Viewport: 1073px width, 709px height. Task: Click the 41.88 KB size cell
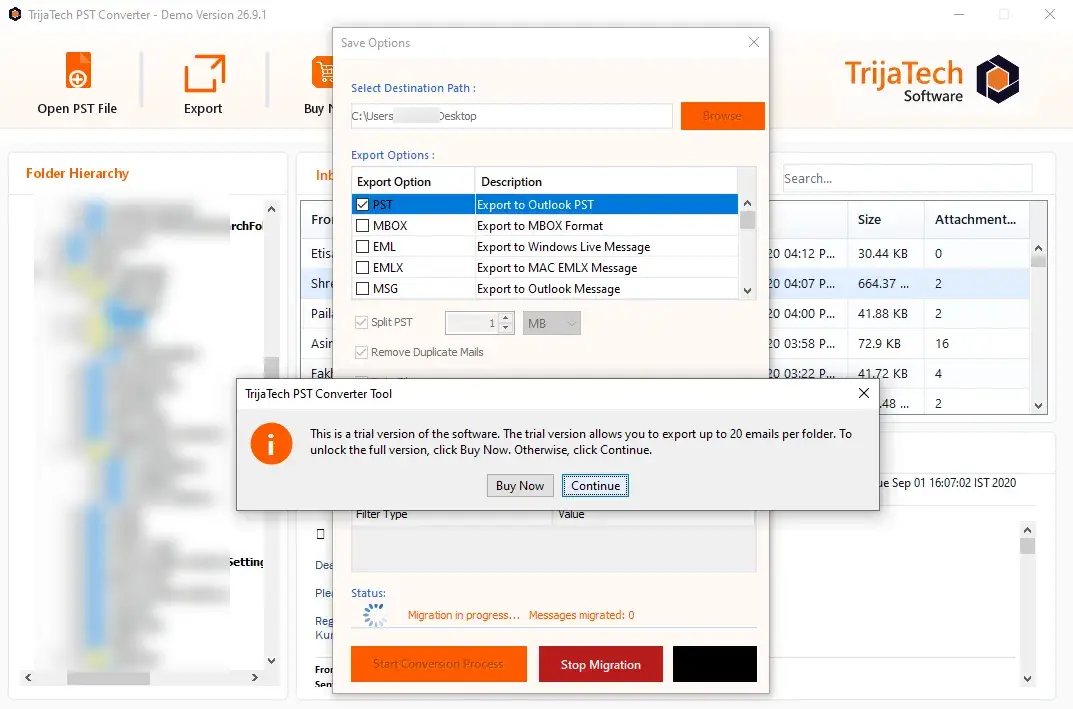point(883,313)
